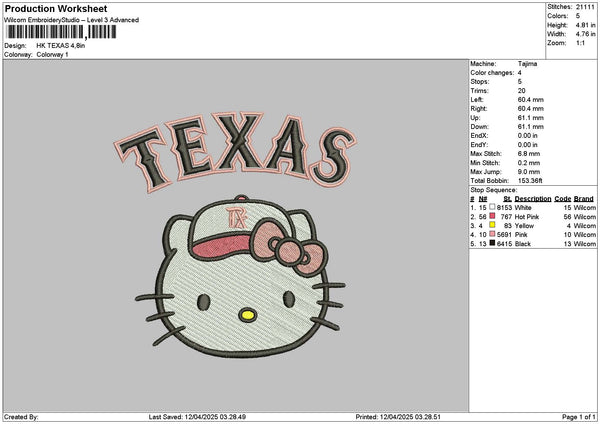The width and height of the screenshot is (600, 424).
Task: Select the Hot Pink thread color swatch
Action: 492,216
